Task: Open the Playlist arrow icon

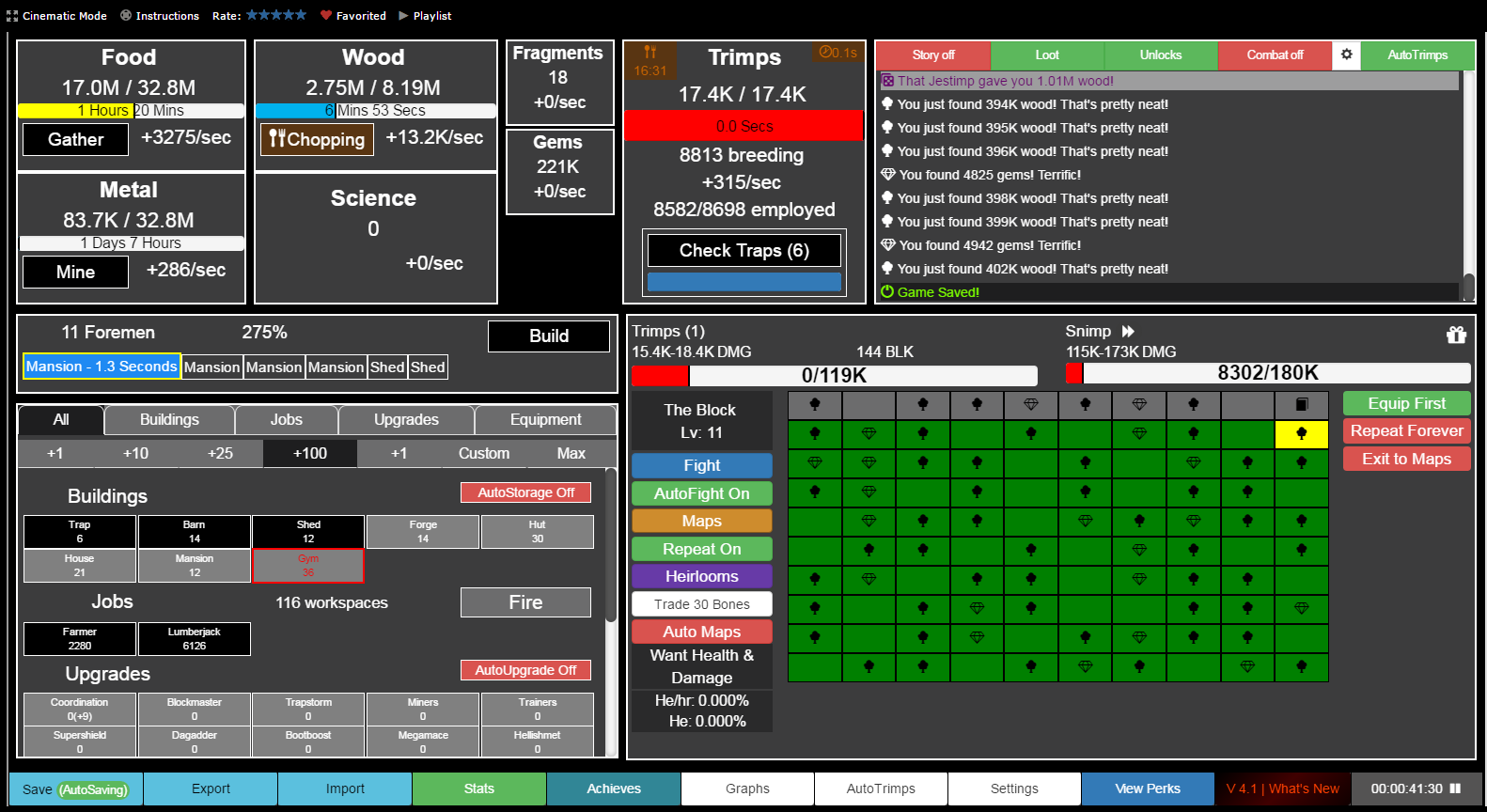Action: (x=403, y=16)
